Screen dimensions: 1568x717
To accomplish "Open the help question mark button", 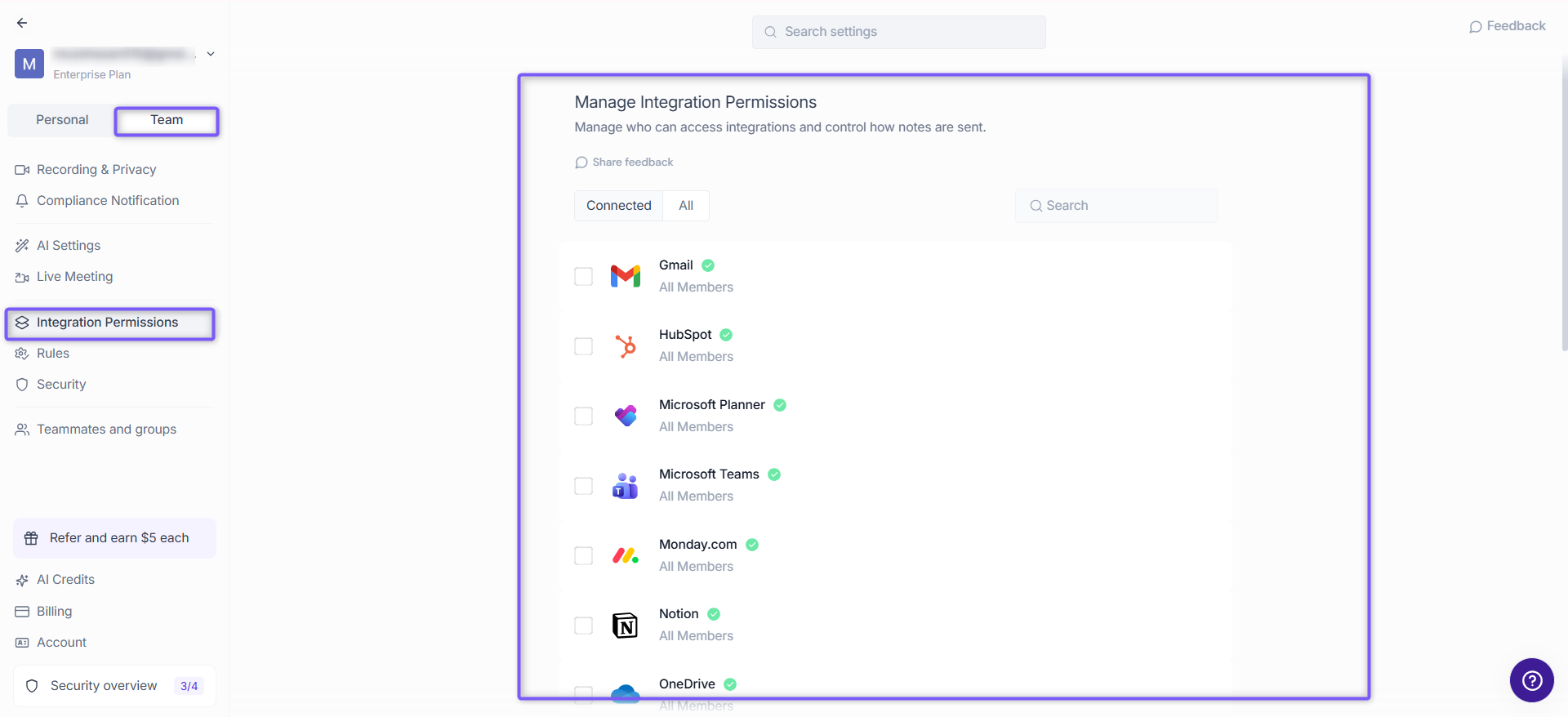I will [x=1532, y=680].
